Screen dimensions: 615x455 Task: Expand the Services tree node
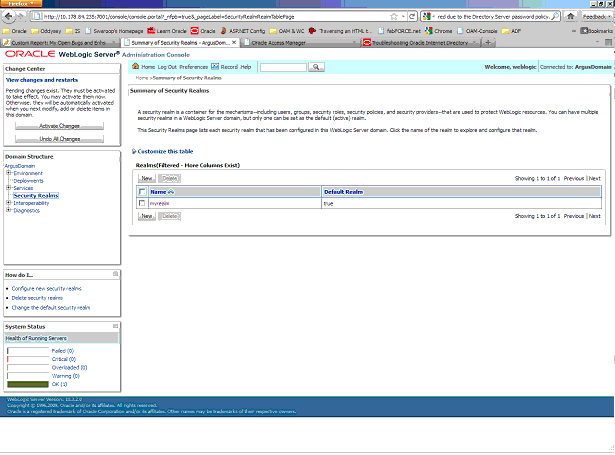(x=8, y=188)
